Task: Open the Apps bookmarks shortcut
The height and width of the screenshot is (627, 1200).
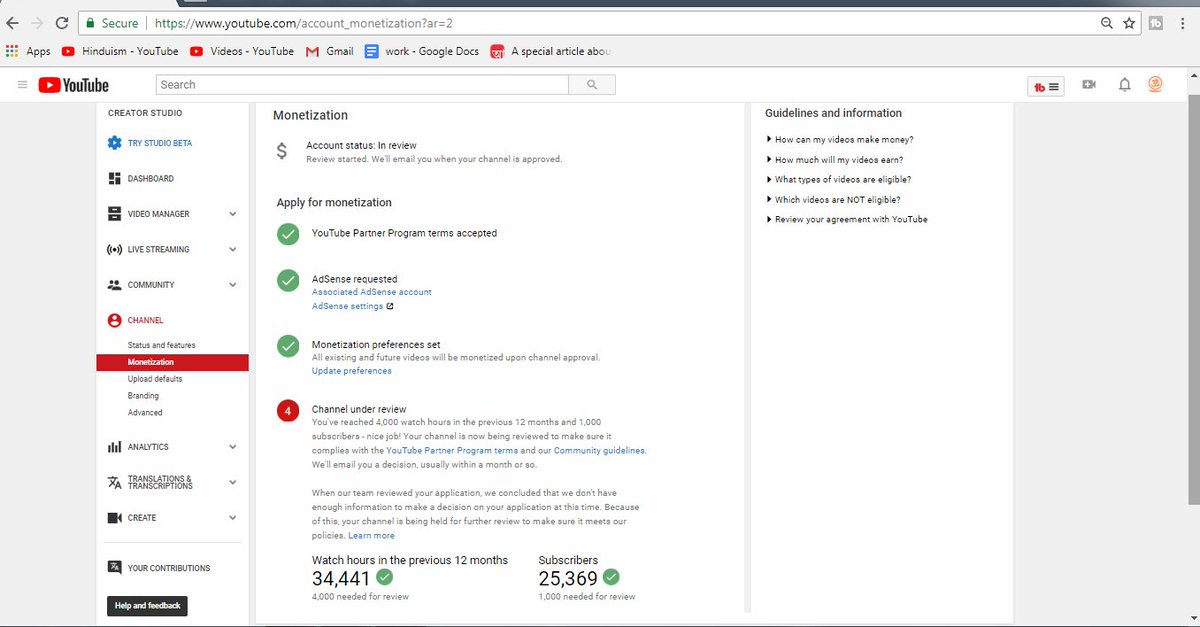Action: [x=28, y=51]
